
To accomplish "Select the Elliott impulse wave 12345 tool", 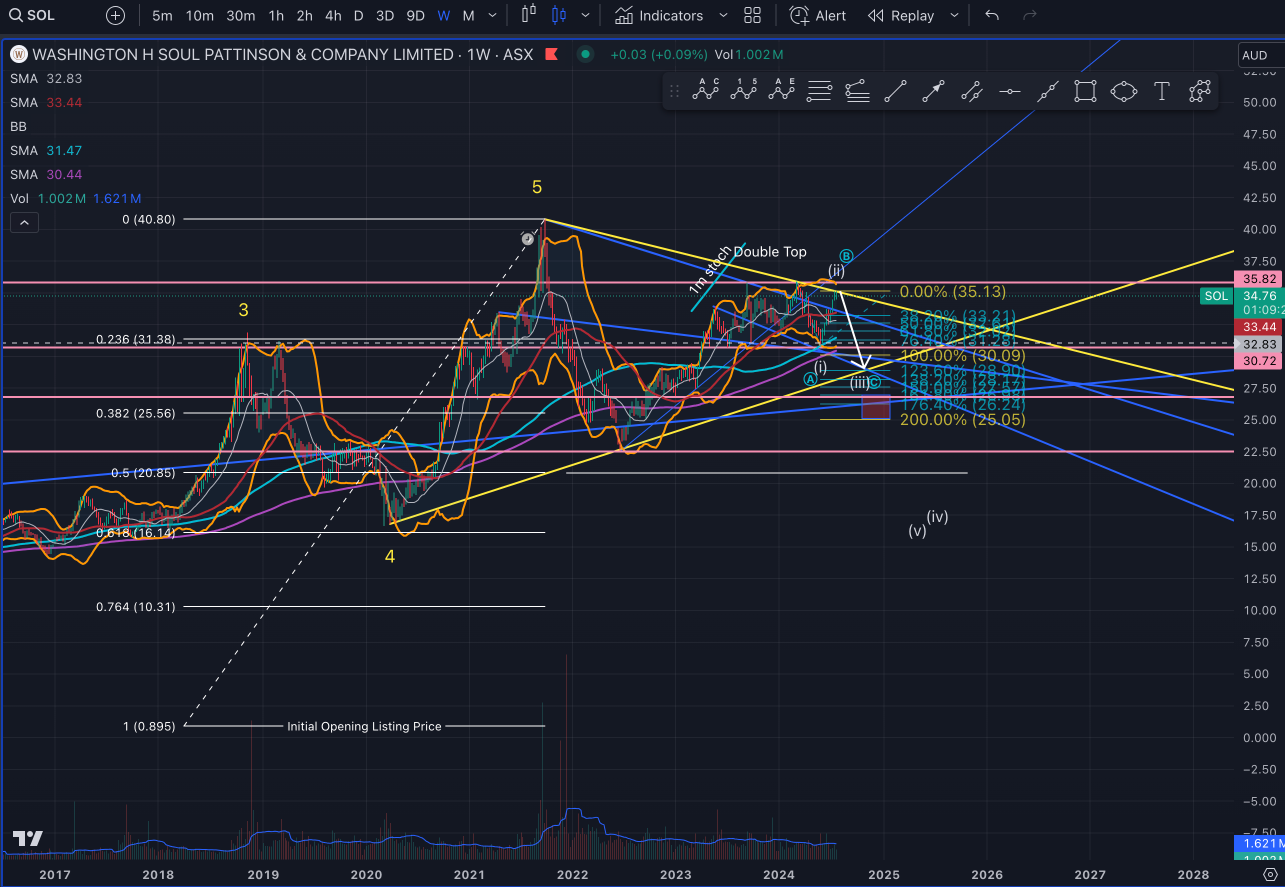I will [743, 92].
